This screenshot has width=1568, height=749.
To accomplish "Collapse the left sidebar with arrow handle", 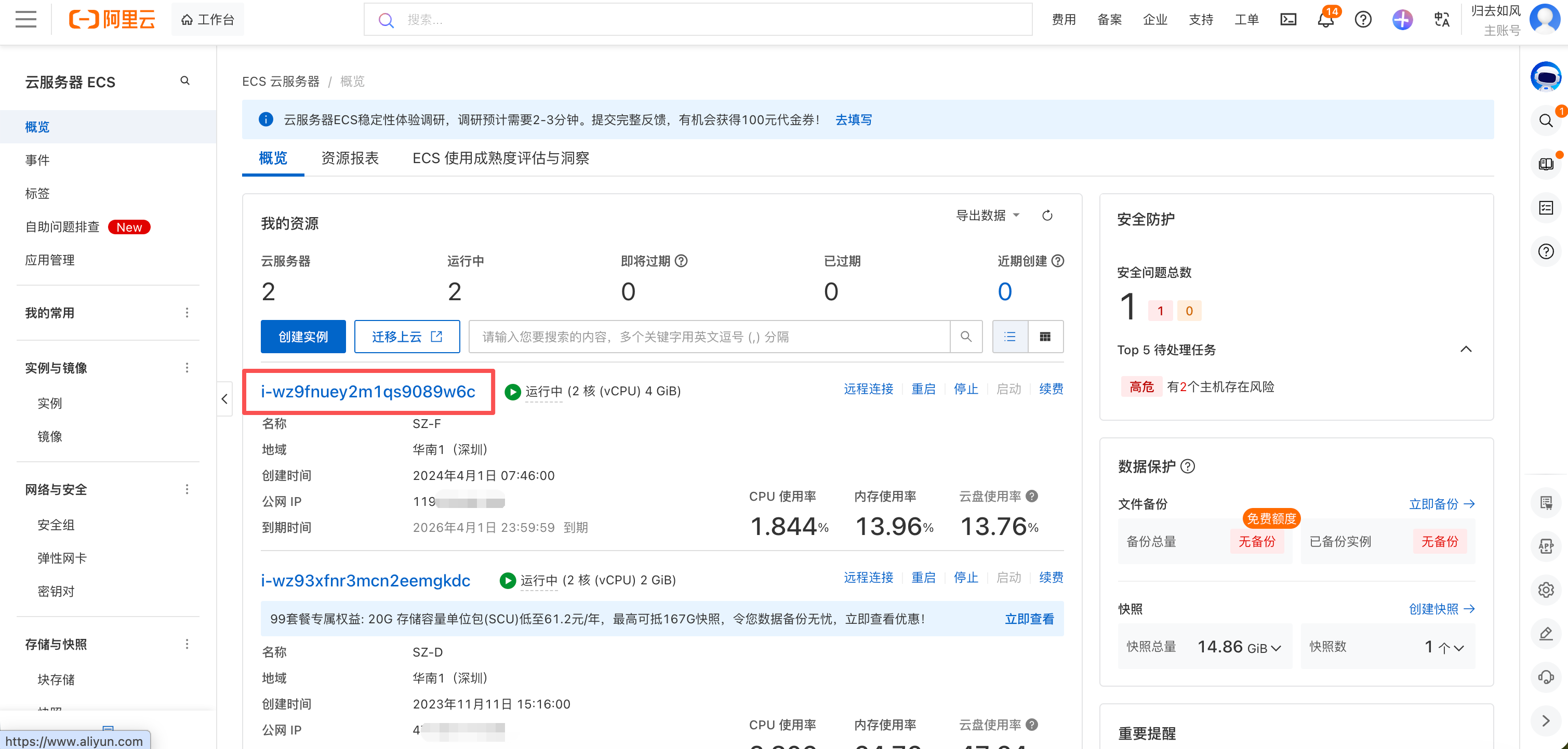I will [224, 399].
